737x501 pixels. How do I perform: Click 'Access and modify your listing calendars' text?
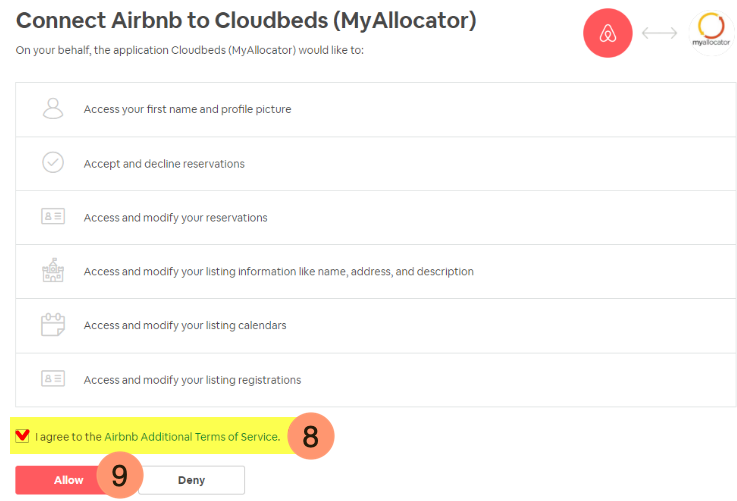[185, 325]
